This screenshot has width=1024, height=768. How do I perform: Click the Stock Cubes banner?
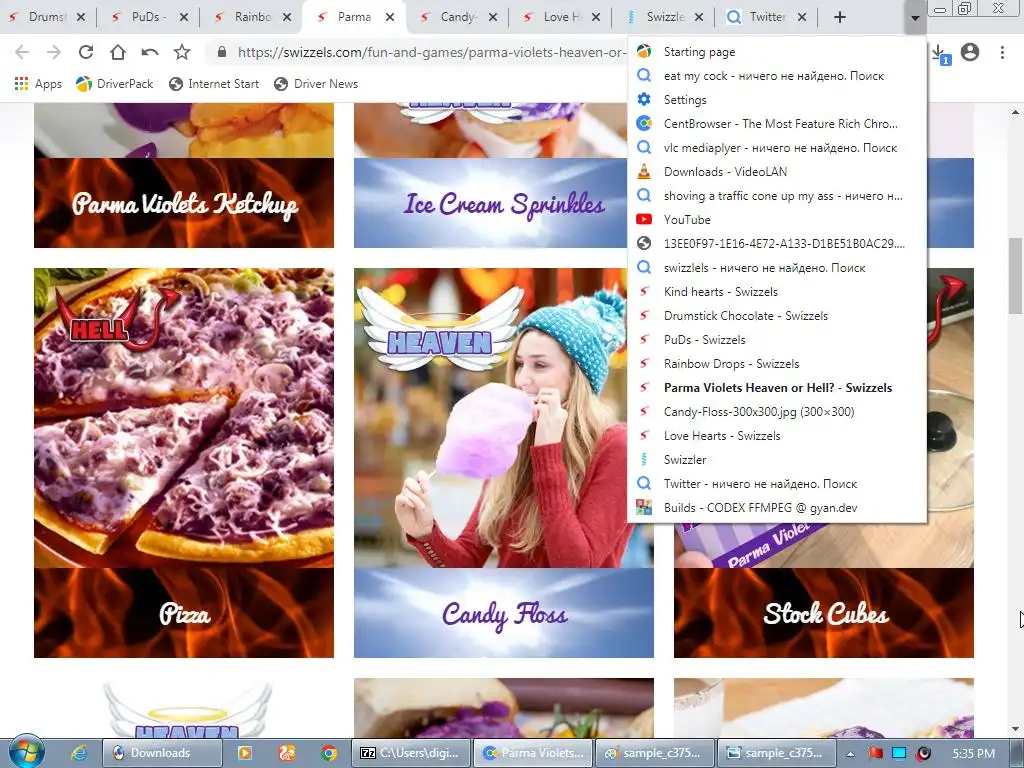824,613
